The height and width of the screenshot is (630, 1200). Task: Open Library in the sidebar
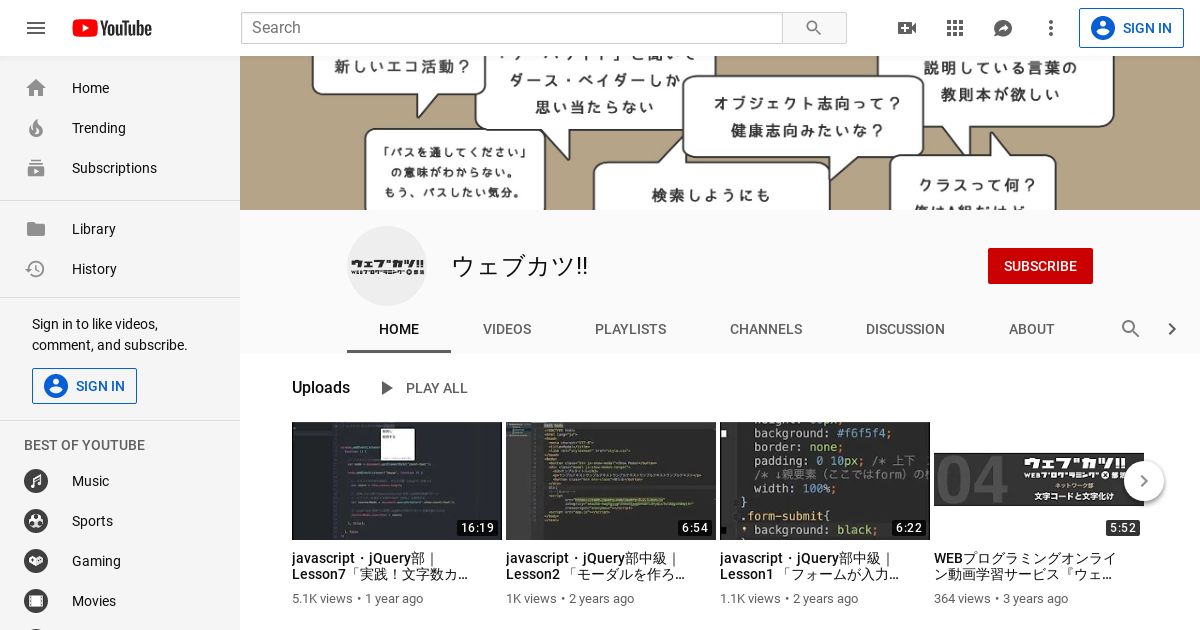[x=120, y=229]
